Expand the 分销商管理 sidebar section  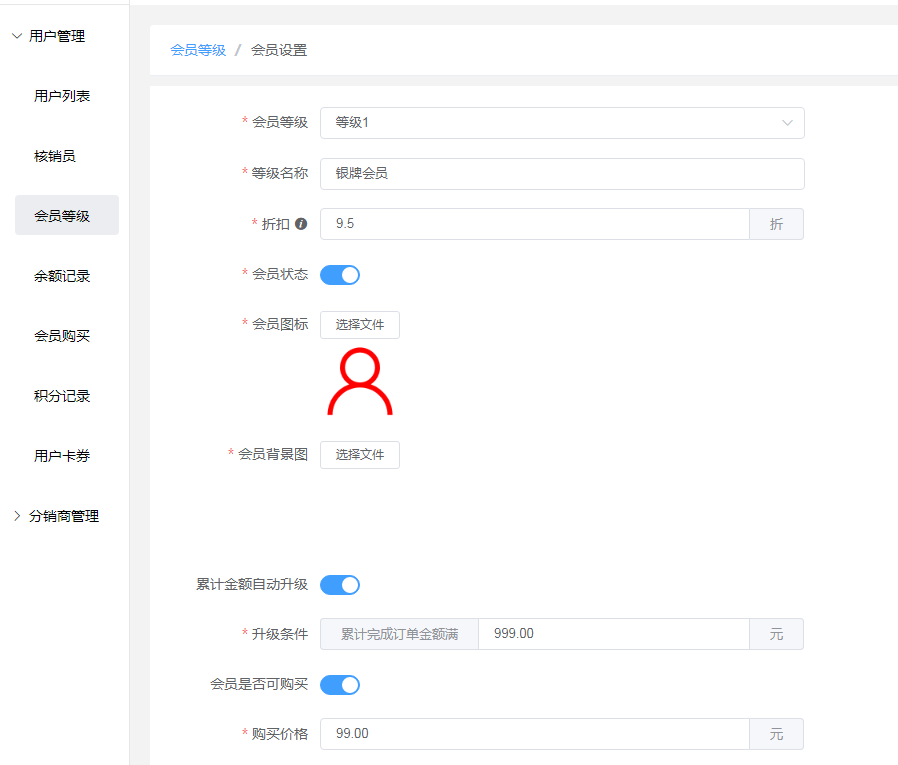point(56,516)
